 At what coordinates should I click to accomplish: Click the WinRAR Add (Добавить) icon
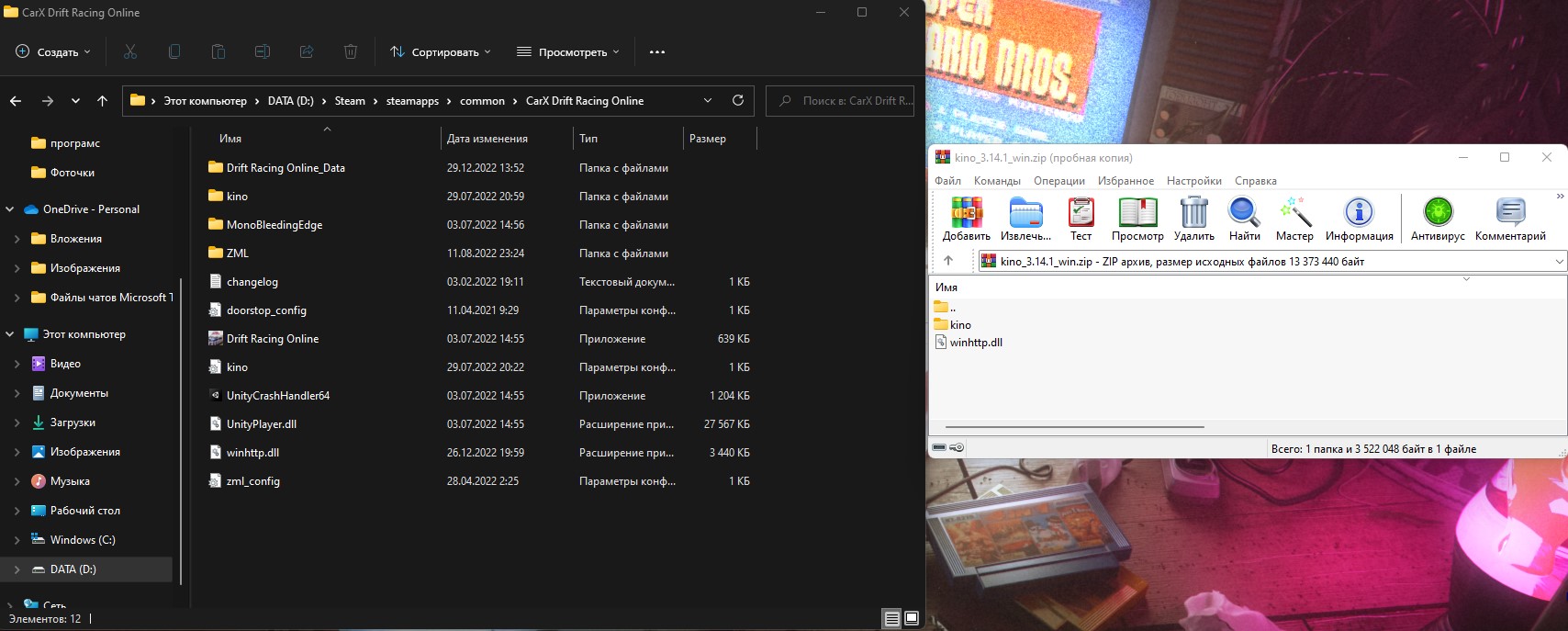click(967, 212)
